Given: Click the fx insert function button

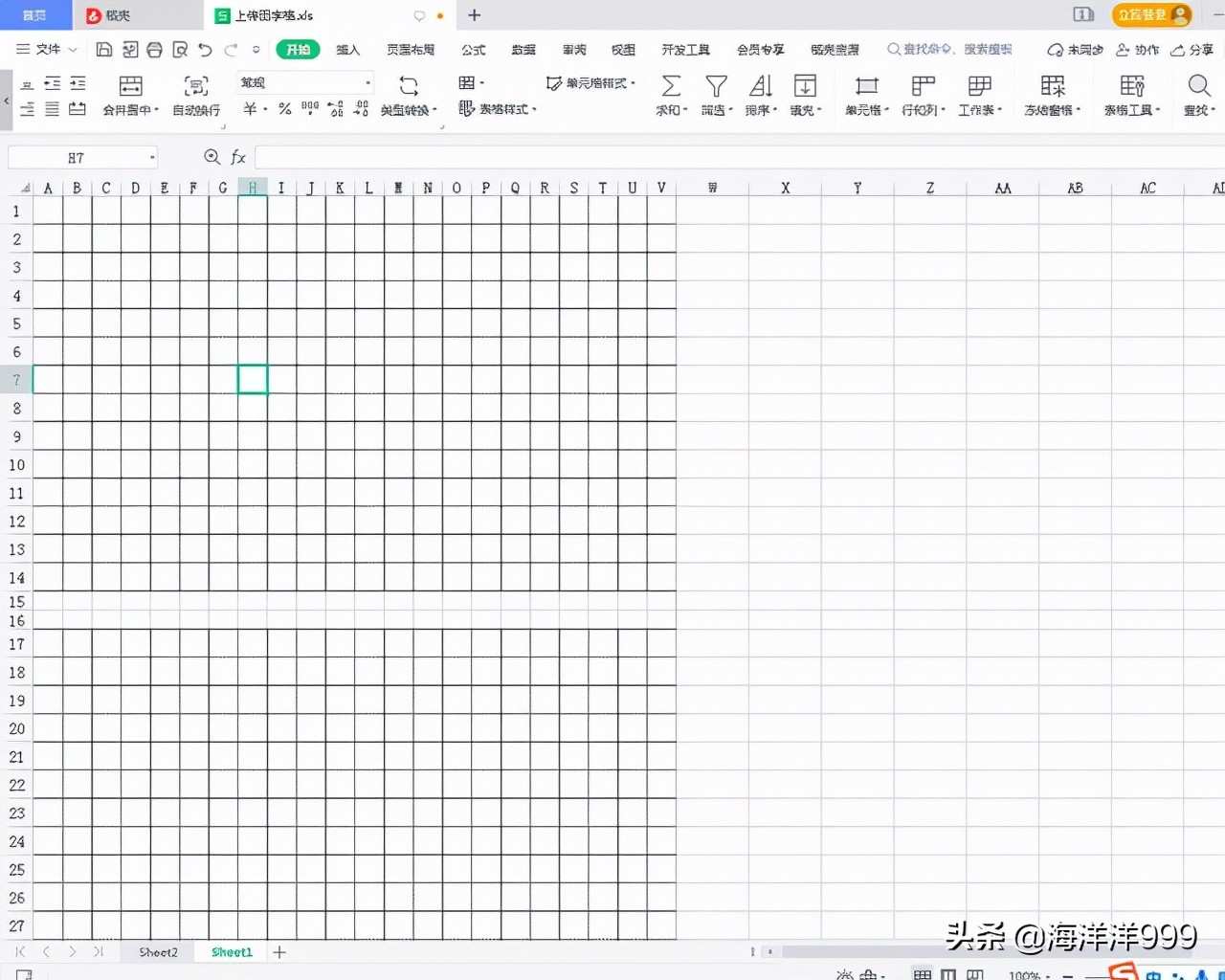Looking at the screenshot, I should click(238, 157).
